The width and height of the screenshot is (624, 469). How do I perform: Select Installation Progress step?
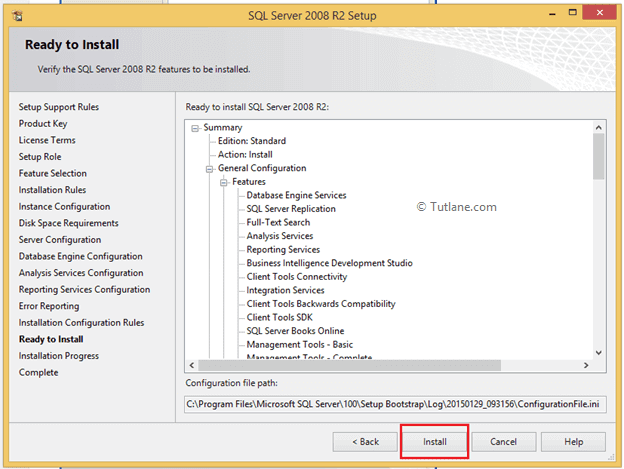(58, 356)
